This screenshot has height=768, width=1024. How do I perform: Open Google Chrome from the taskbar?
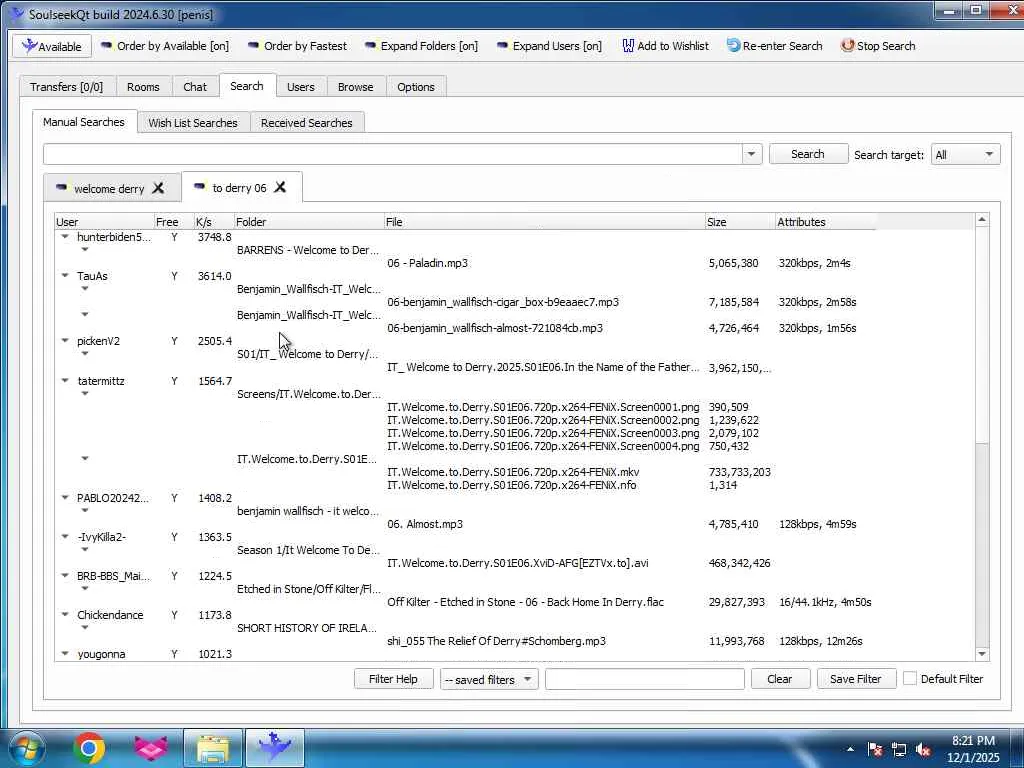click(89, 748)
